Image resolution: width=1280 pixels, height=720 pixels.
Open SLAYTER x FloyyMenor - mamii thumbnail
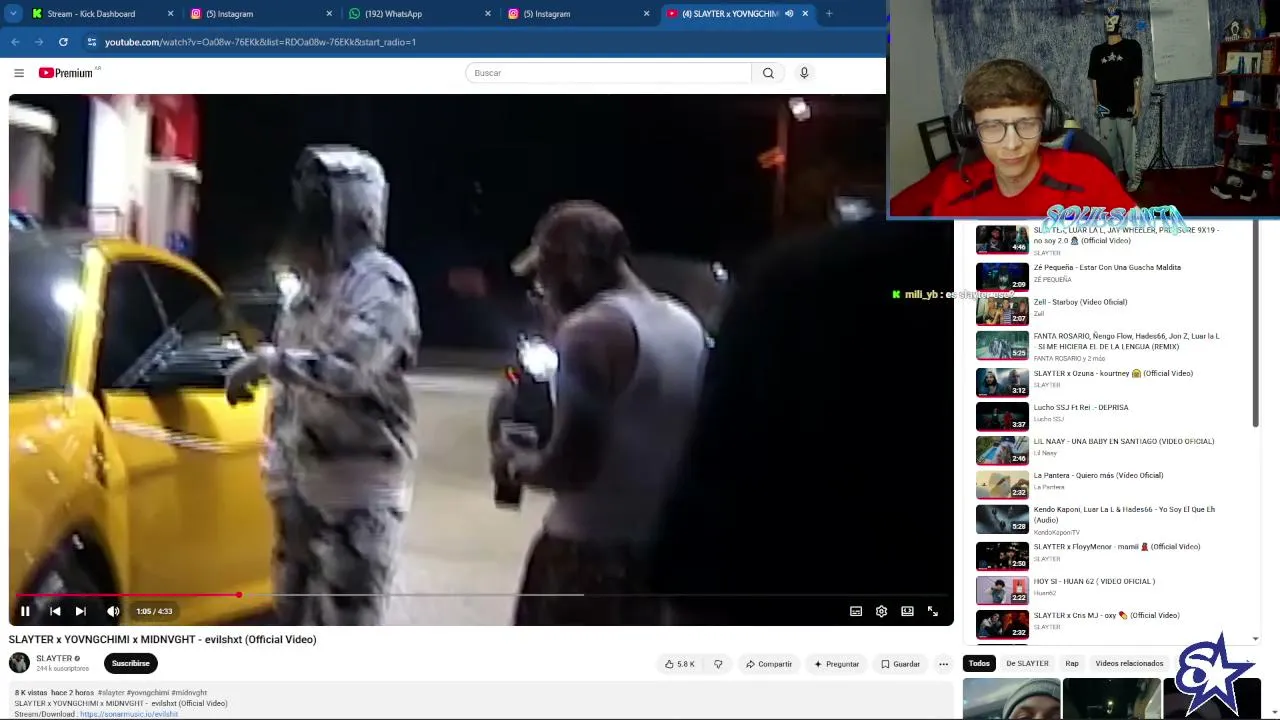click(x=1002, y=556)
